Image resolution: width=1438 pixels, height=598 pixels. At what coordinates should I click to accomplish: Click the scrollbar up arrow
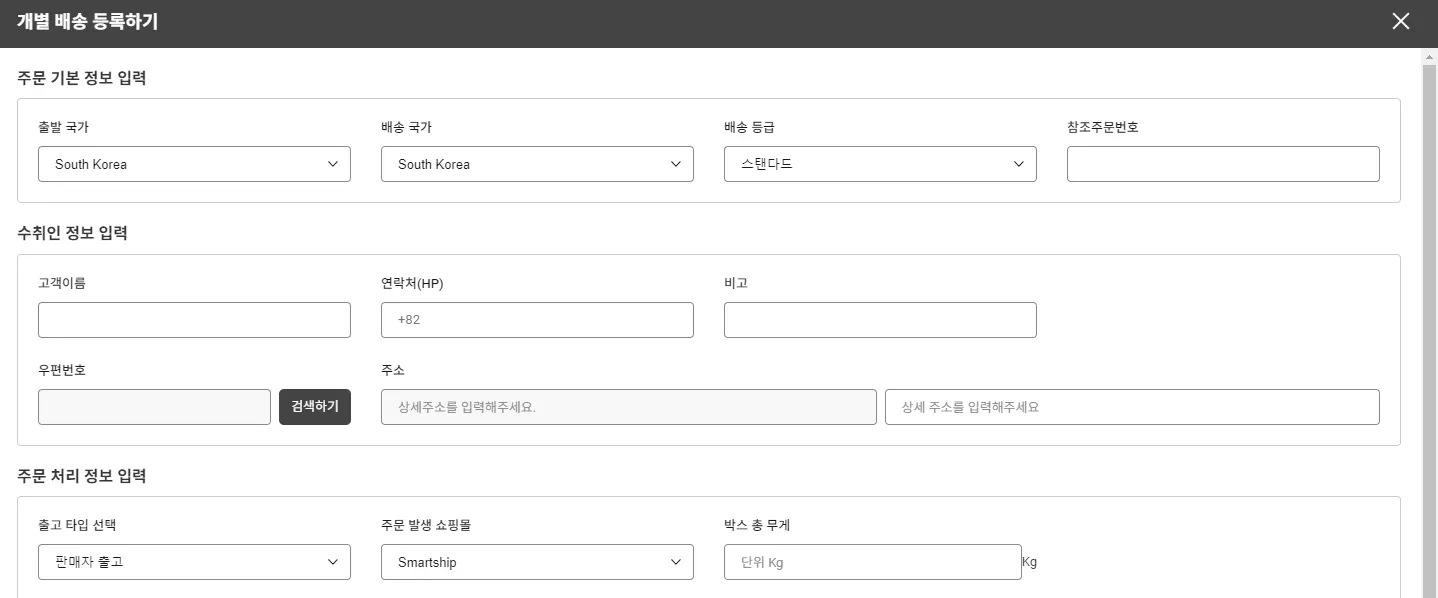click(x=1429, y=57)
